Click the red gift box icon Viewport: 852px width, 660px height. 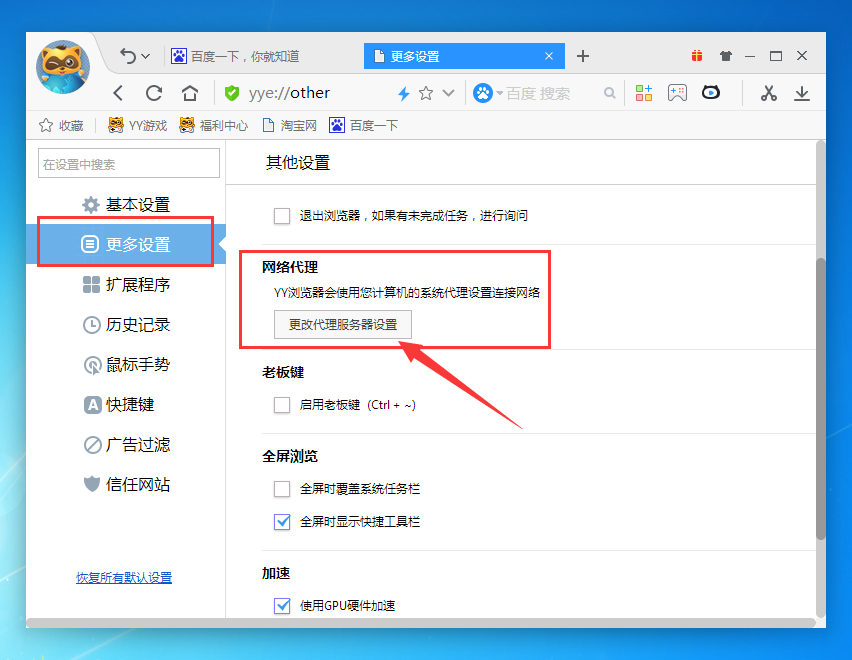(x=697, y=56)
